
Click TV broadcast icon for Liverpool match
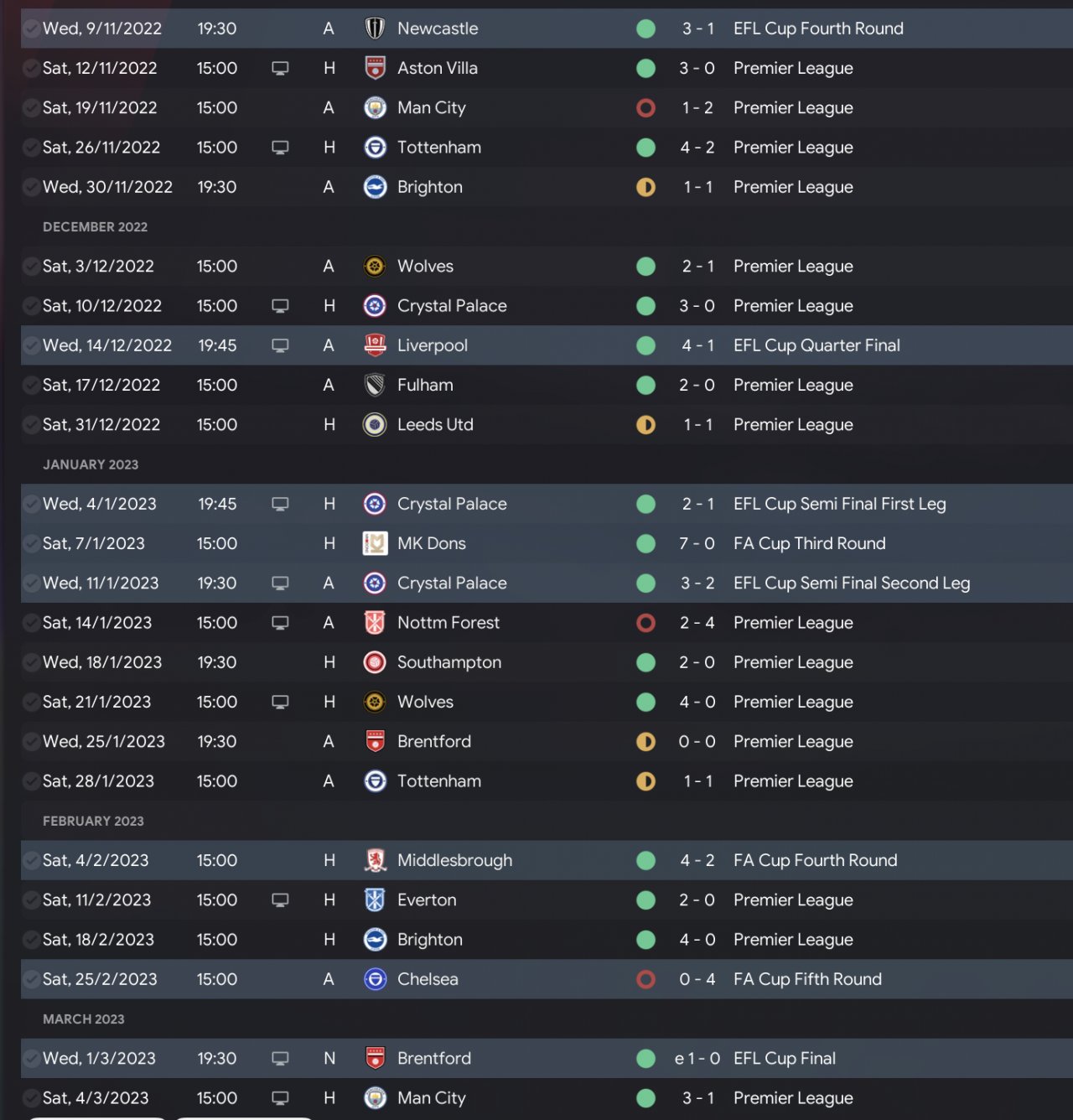pyautogui.click(x=280, y=345)
